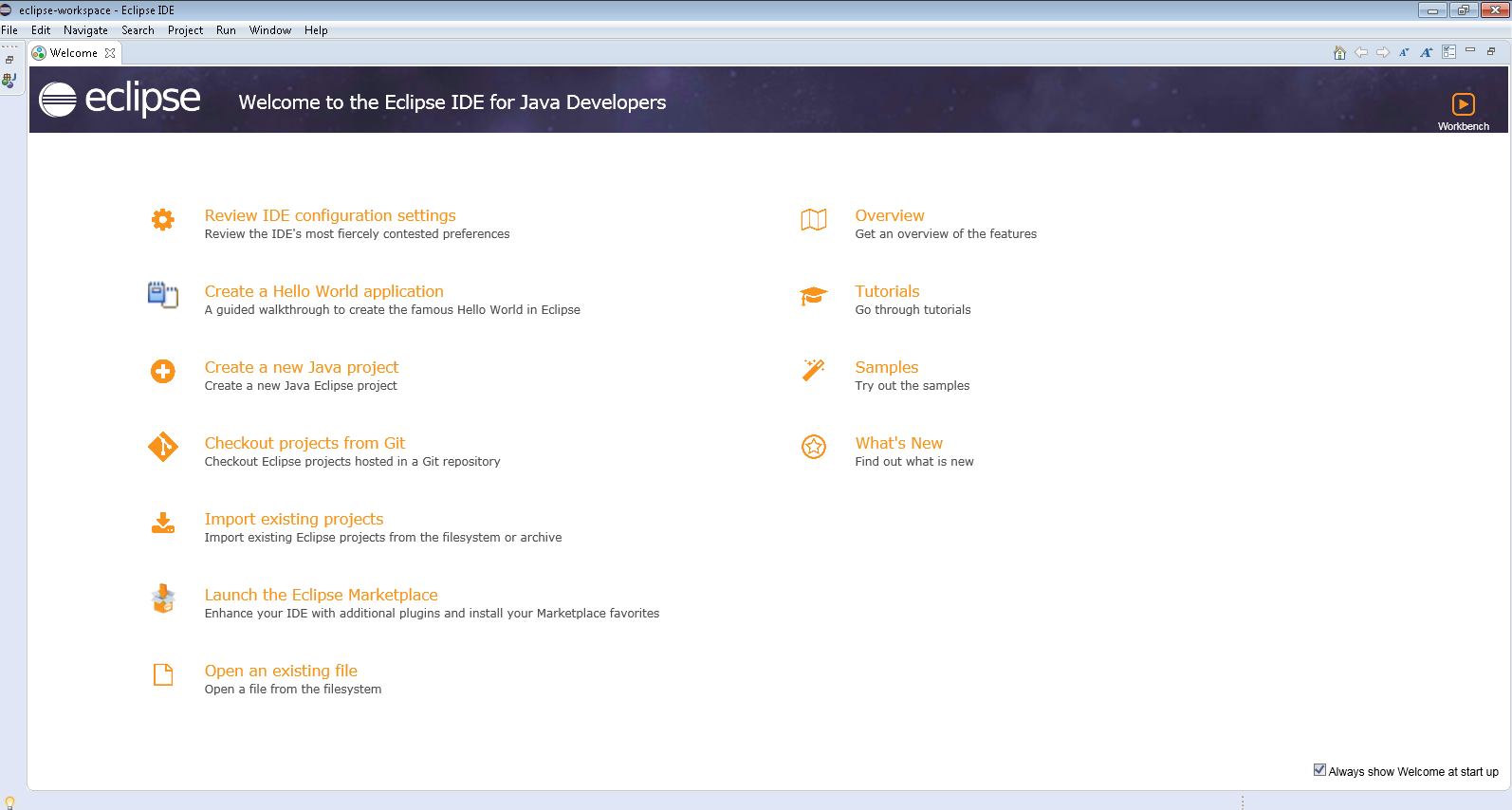Open the Window menu

click(x=270, y=30)
